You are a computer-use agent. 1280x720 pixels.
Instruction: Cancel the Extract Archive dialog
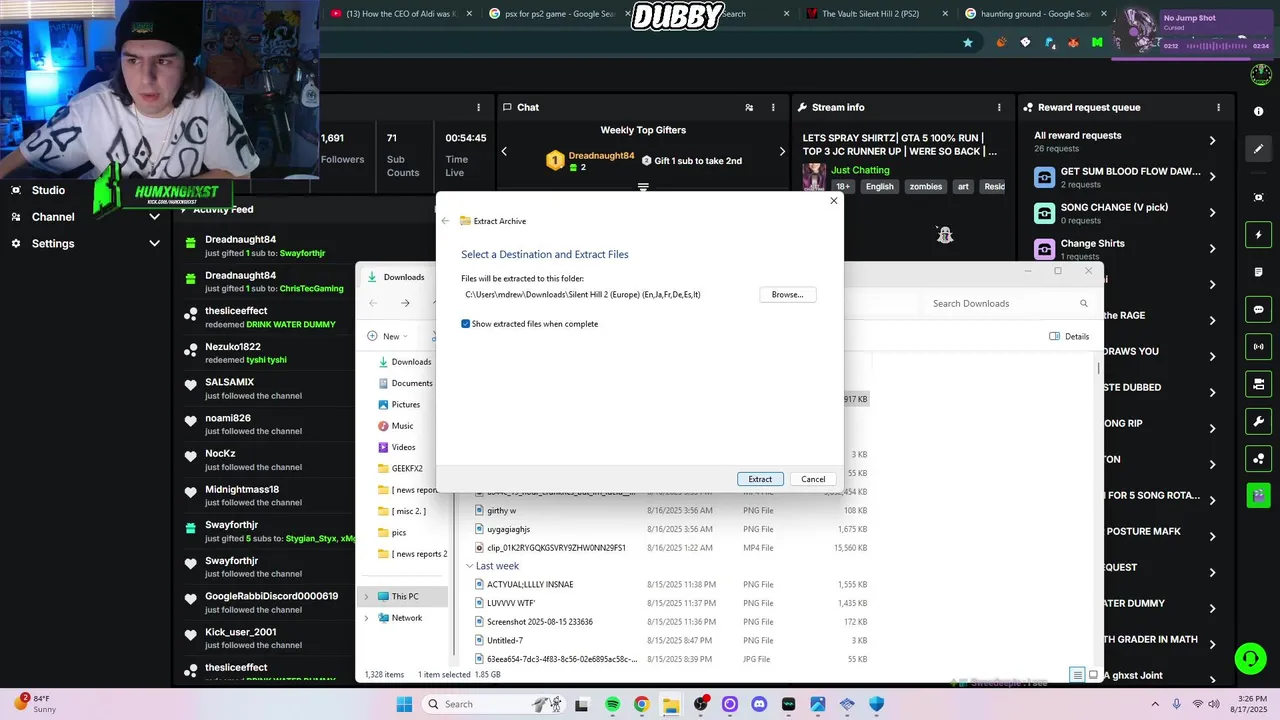click(813, 479)
